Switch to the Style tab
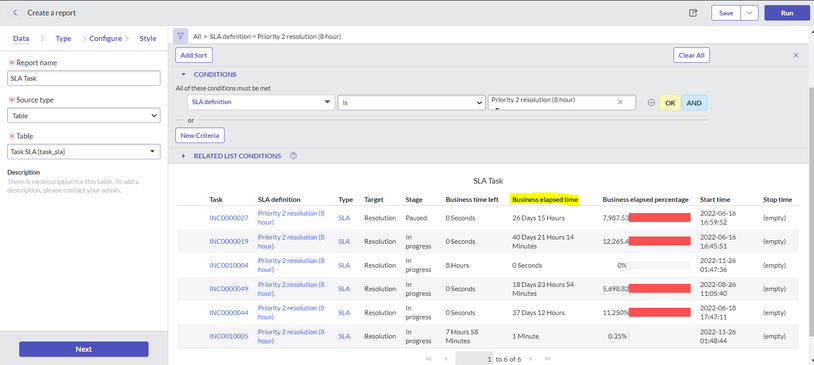This screenshot has width=814, height=365. 148,38
